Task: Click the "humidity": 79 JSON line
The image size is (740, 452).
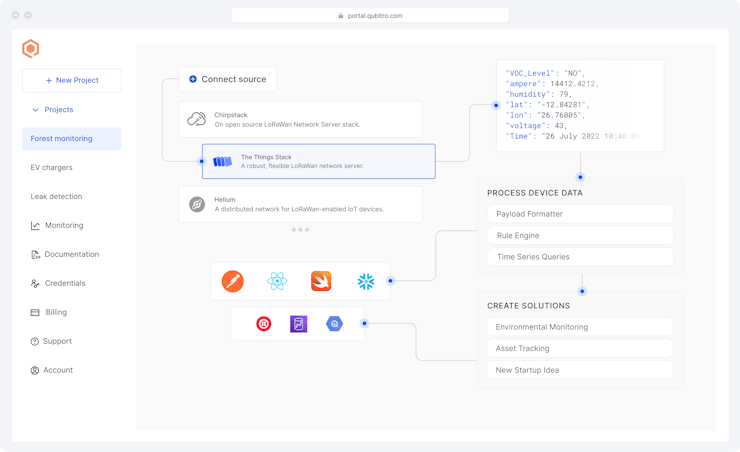Action: [x=538, y=94]
